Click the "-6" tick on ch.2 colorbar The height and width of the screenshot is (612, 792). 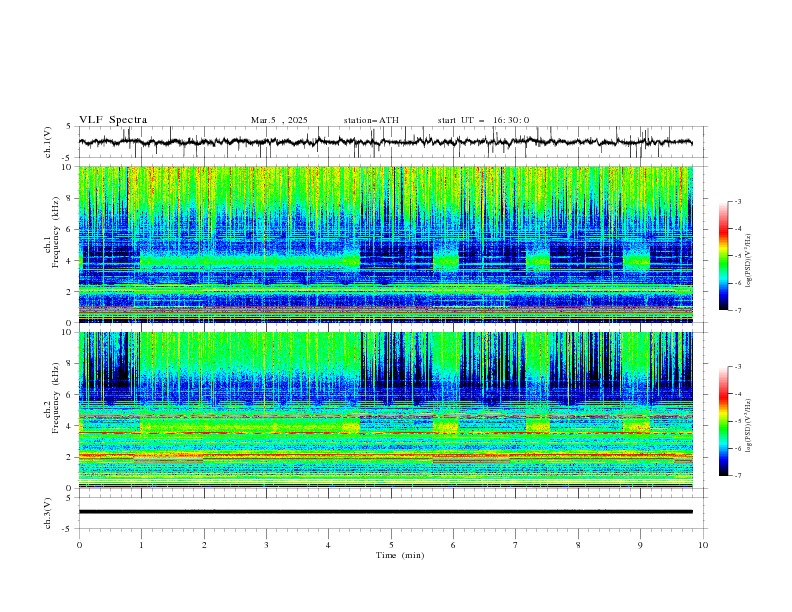click(738, 448)
